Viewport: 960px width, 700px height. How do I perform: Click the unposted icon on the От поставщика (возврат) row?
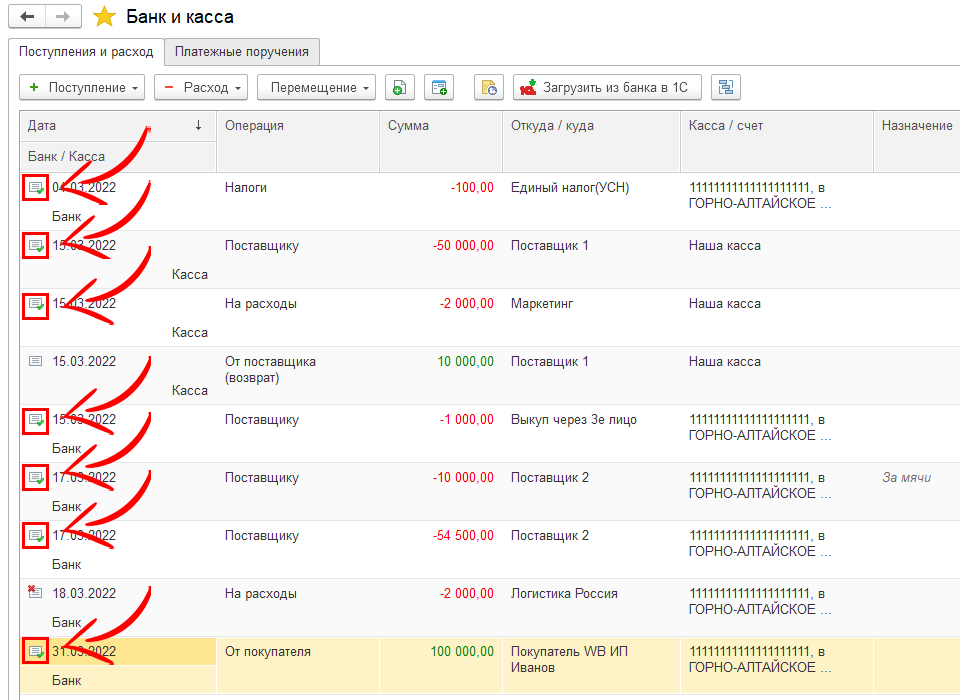point(36,362)
